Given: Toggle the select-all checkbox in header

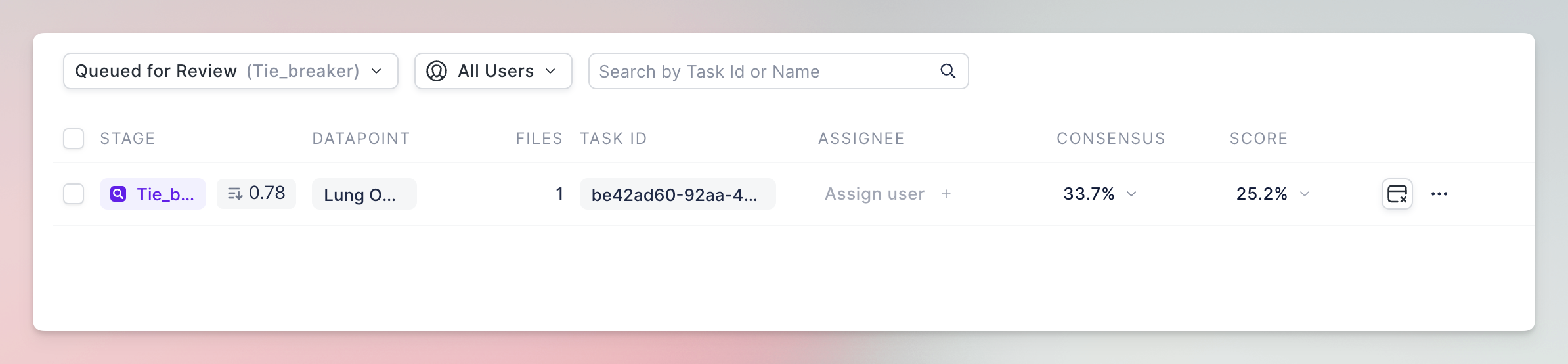Looking at the screenshot, I should [74, 139].
